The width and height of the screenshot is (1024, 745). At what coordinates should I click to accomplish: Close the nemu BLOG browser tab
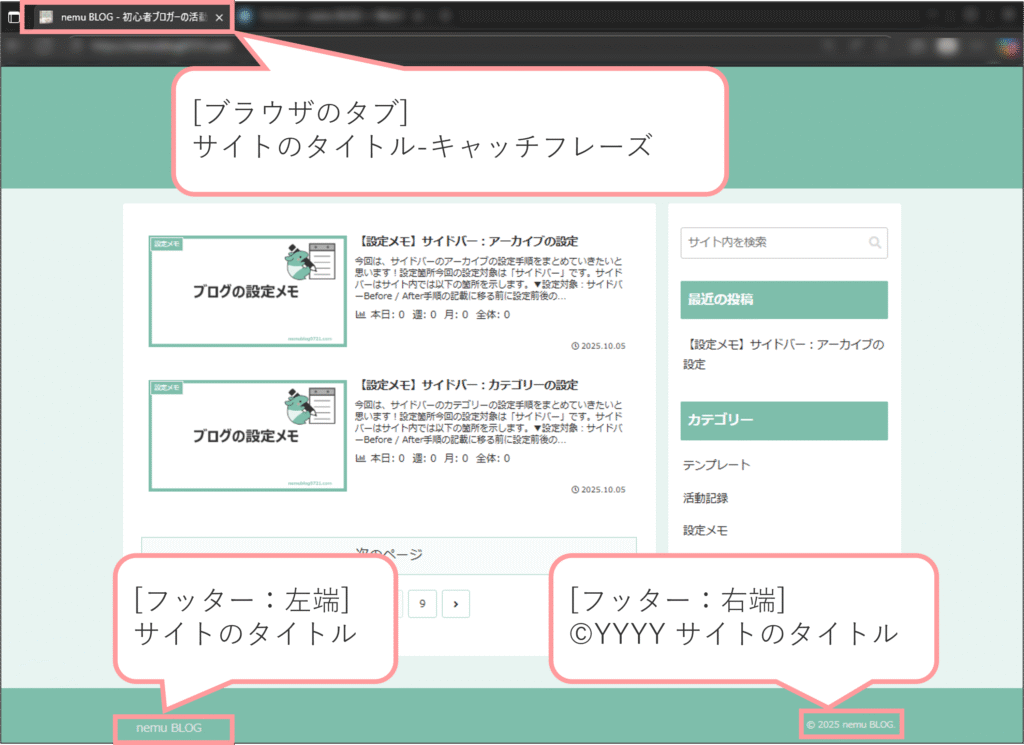point(219,18)
